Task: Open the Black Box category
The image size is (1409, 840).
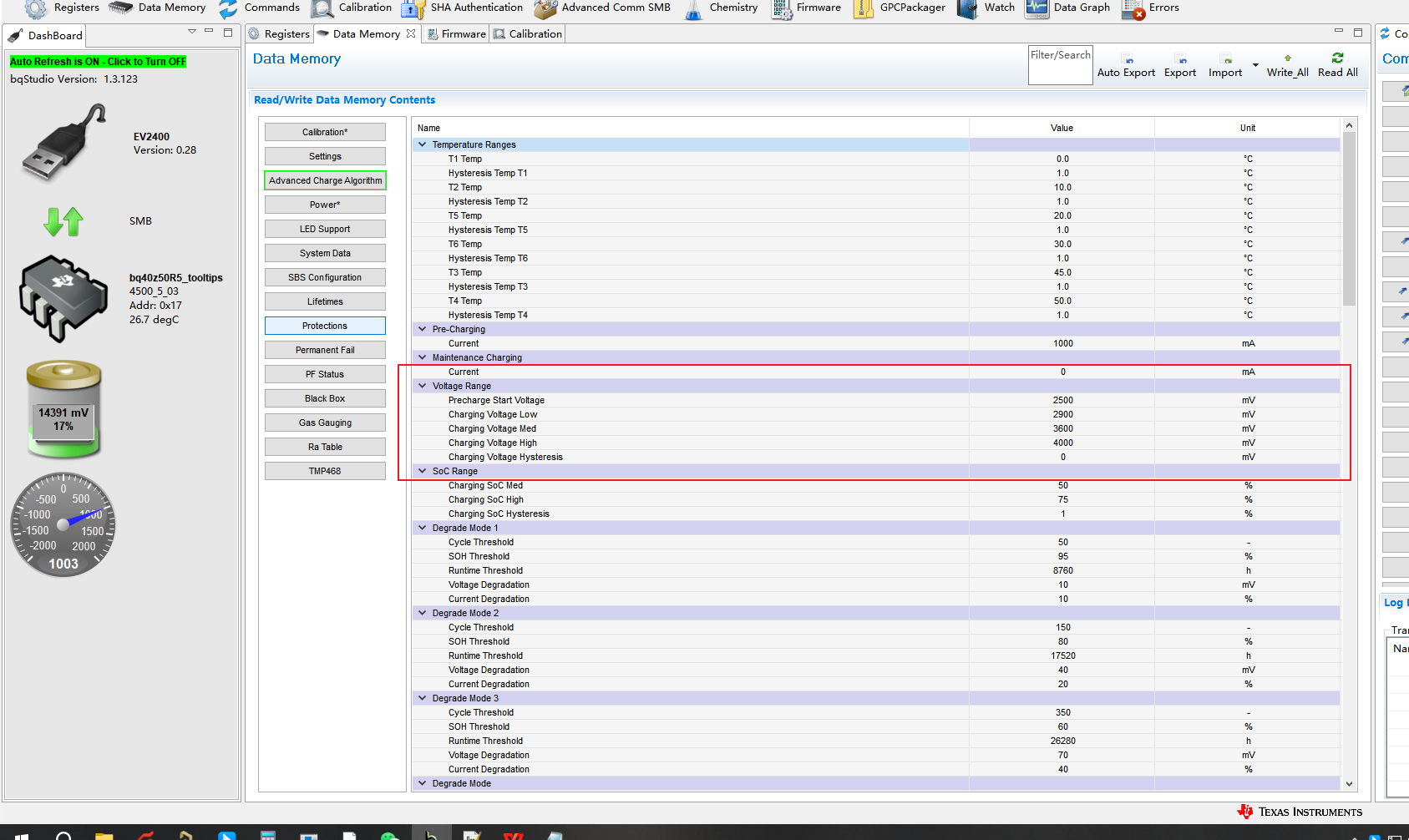Action: [325, 398]
